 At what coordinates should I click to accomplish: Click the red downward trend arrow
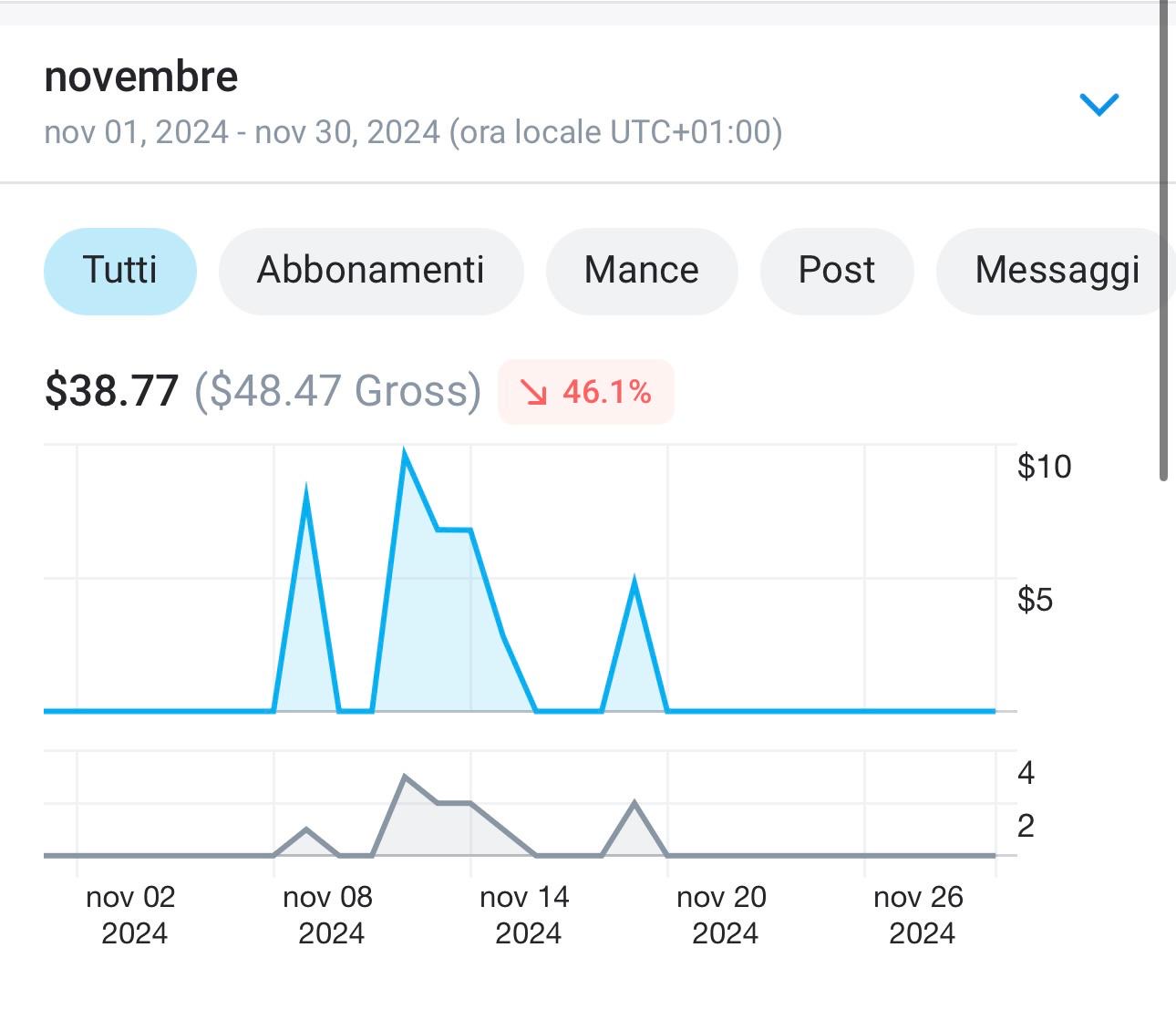533,392
